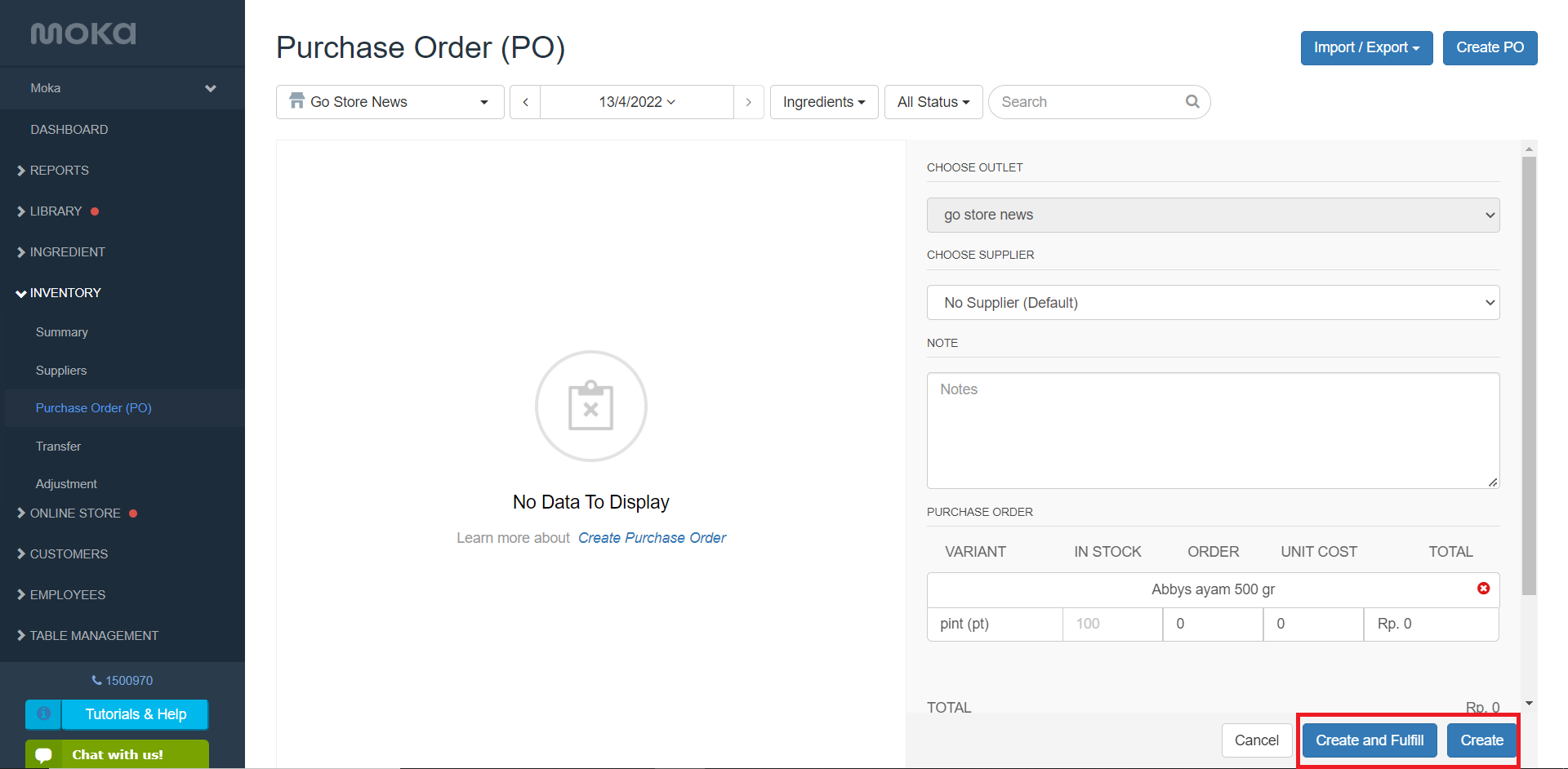This screenshot has width=1568, height=769.
Task: Click the previous-day arrow icon
Action: pos(524,101)
